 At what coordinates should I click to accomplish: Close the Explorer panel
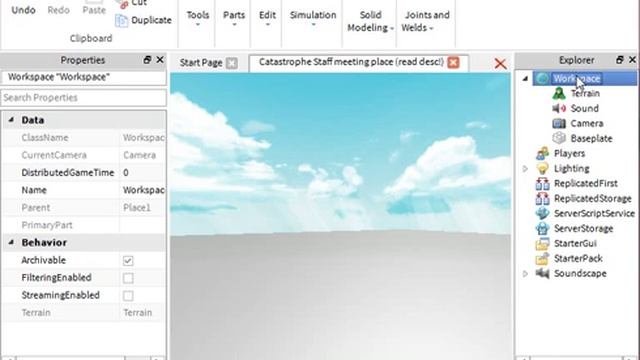[632, 60]
